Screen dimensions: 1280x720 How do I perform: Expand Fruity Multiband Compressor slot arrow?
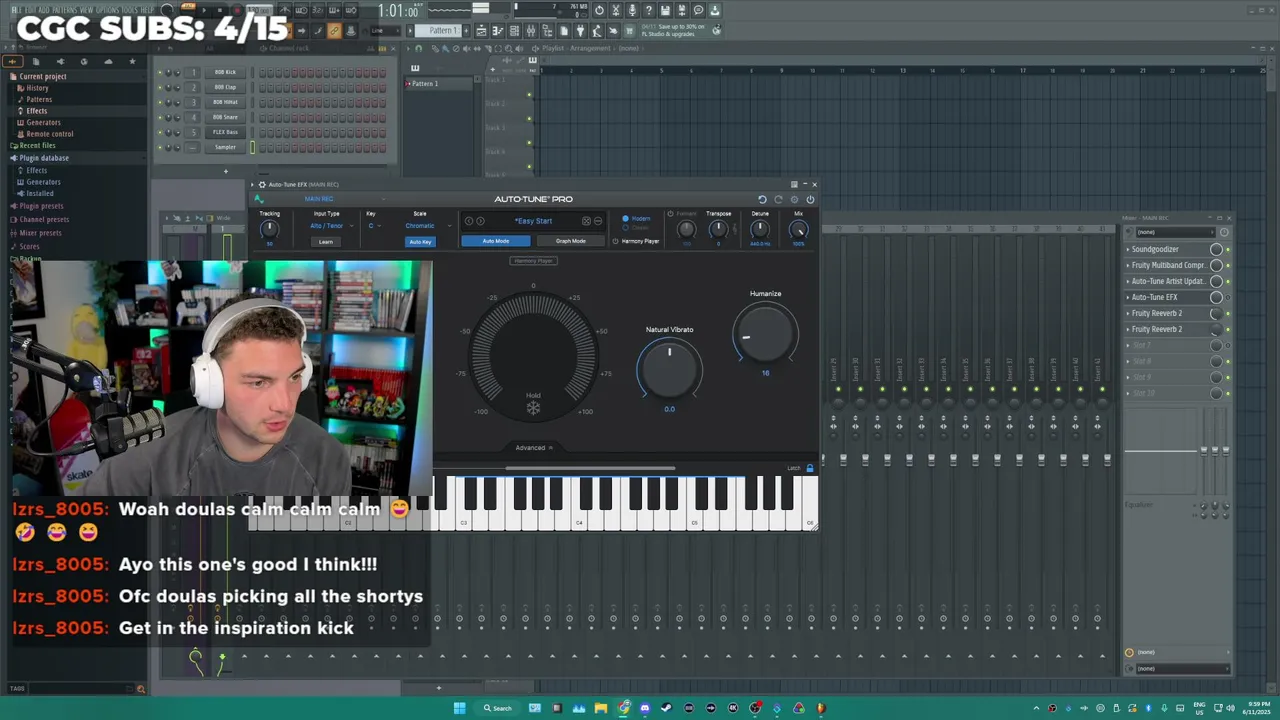click(1128, 265)
